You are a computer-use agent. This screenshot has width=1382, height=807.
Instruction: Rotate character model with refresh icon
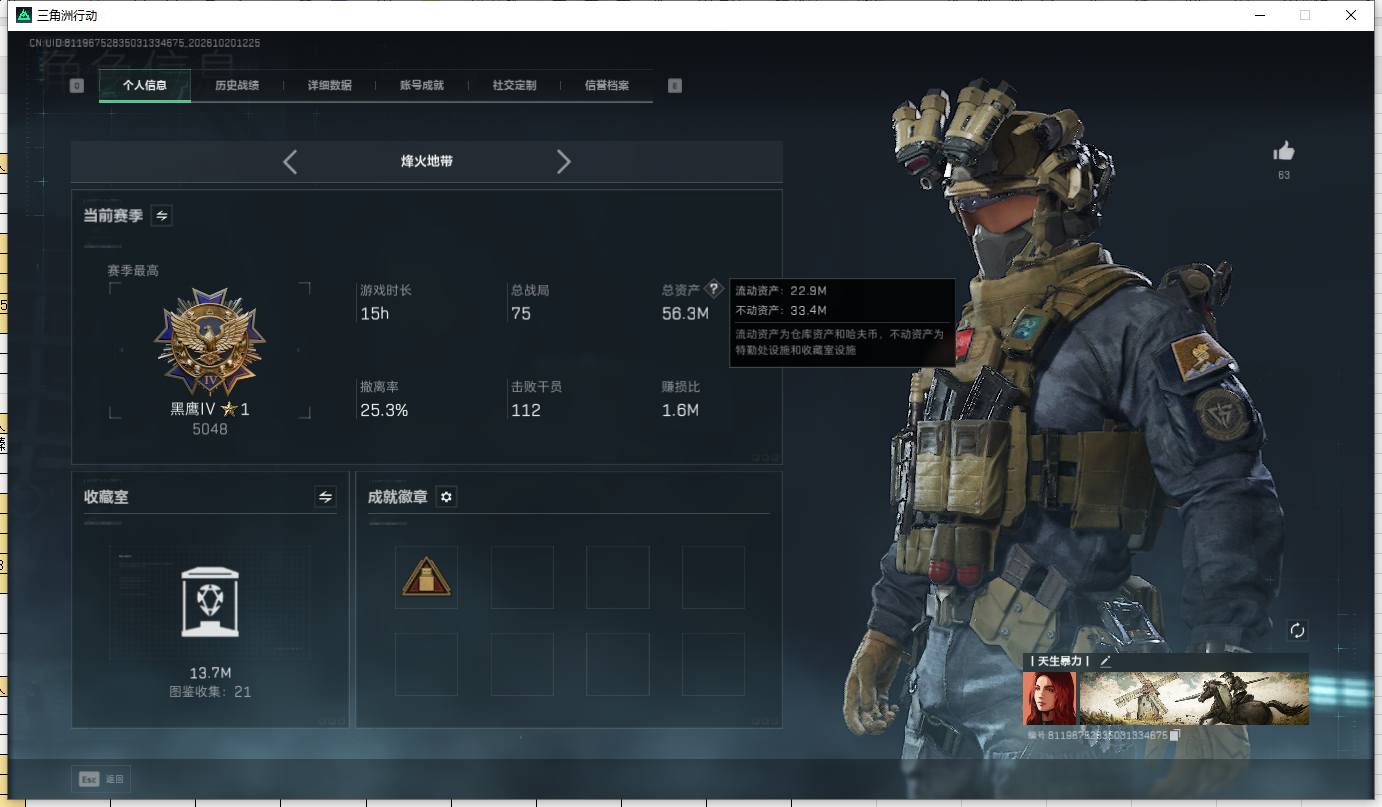[1298, 630]
